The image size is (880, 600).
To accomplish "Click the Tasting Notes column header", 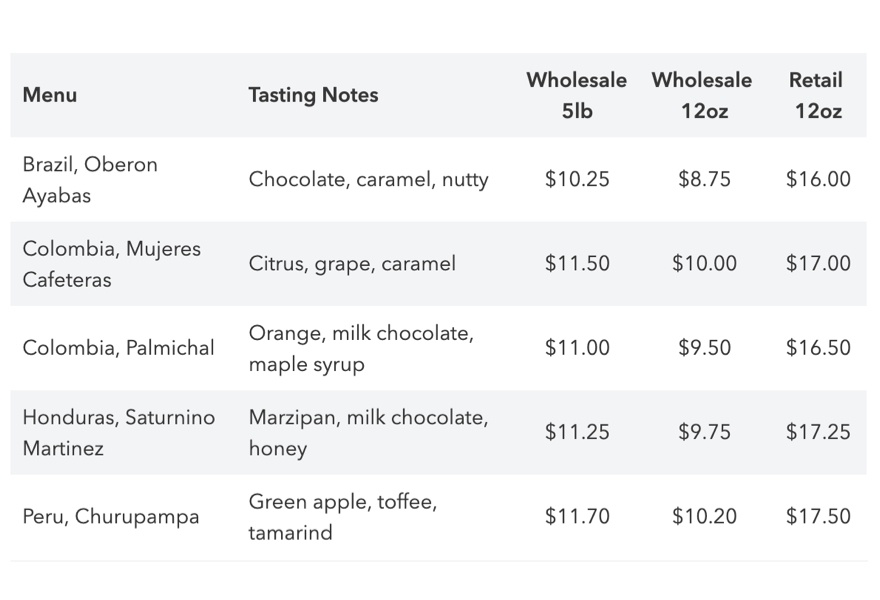I will point(313,95).
